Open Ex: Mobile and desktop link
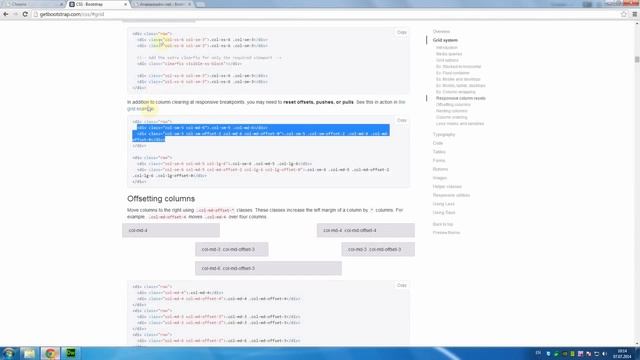The image size is (640, 360). (x=458, y=79)
